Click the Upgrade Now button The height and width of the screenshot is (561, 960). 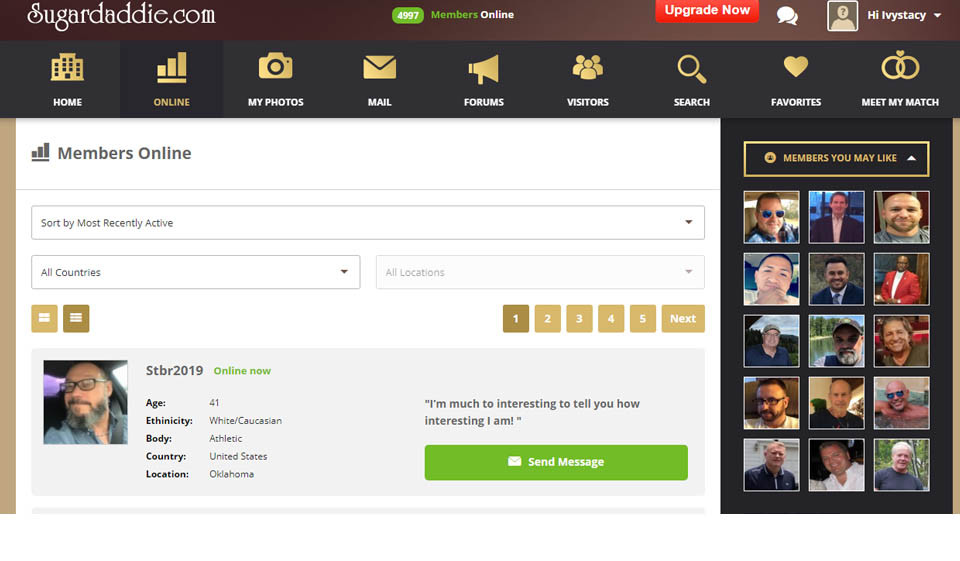click(x=706, y=11)
